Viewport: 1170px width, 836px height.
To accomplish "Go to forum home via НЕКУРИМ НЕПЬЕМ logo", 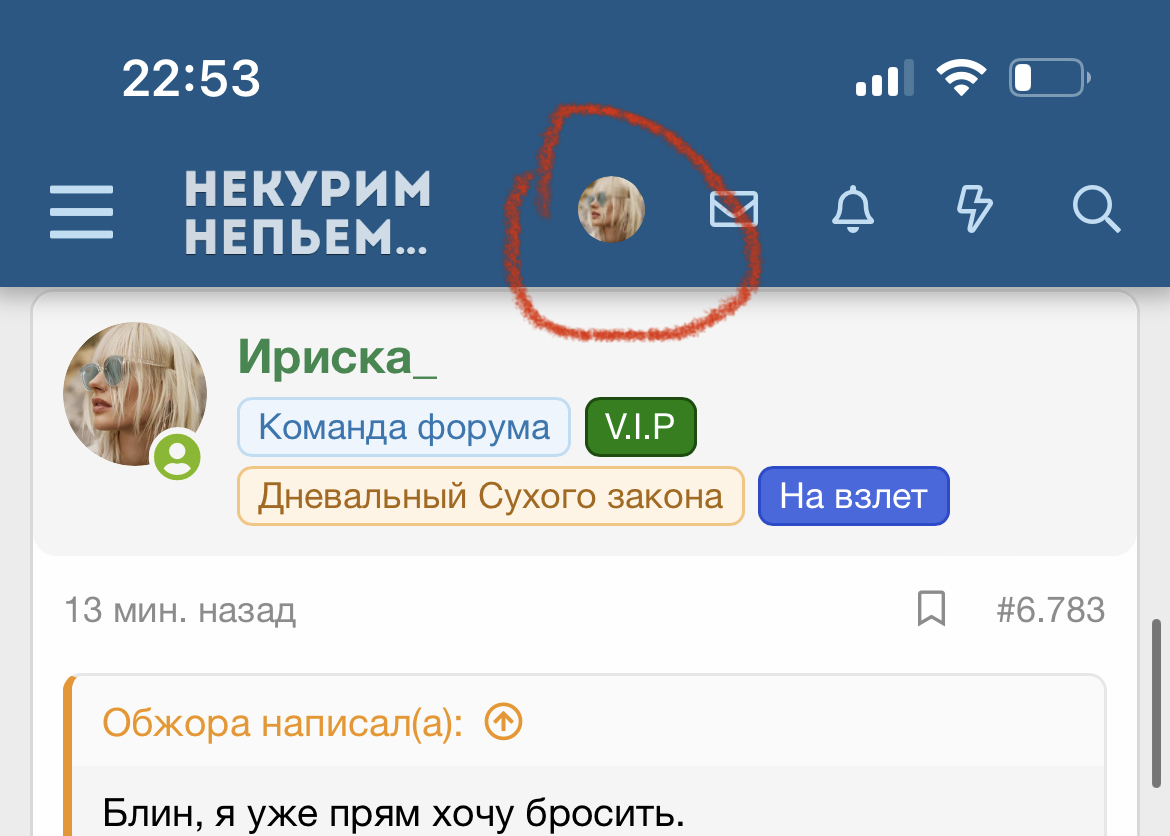I will coord(307,213).
